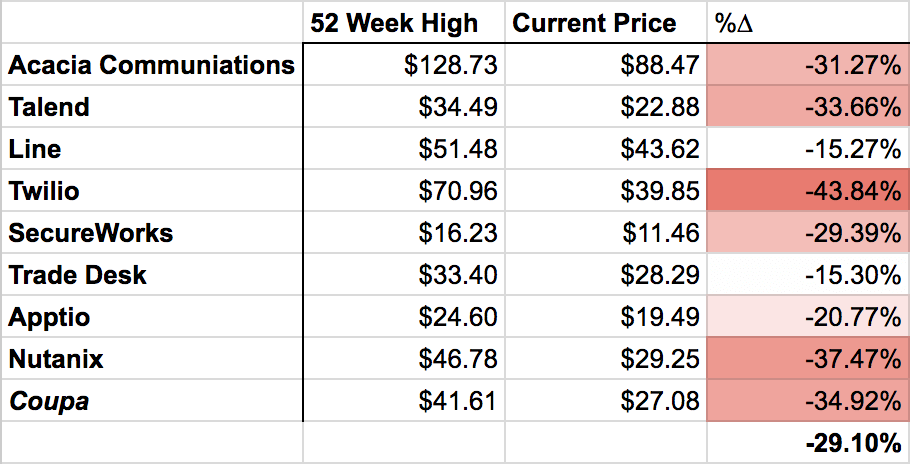910x464 pixels.
Task: Click the %Δ column header cell
Action: (808, 22)
